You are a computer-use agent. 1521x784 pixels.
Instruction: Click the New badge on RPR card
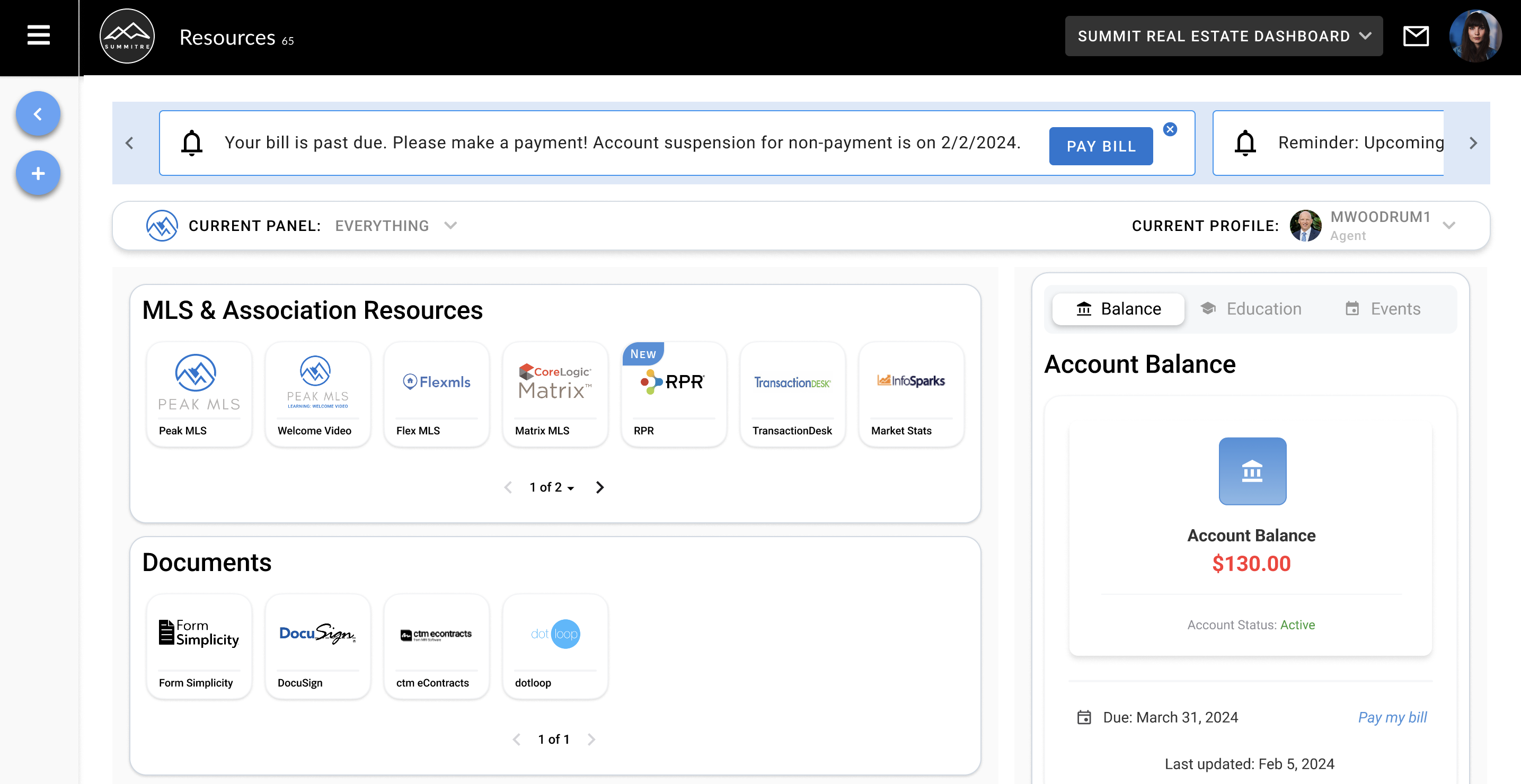[643, 354]
